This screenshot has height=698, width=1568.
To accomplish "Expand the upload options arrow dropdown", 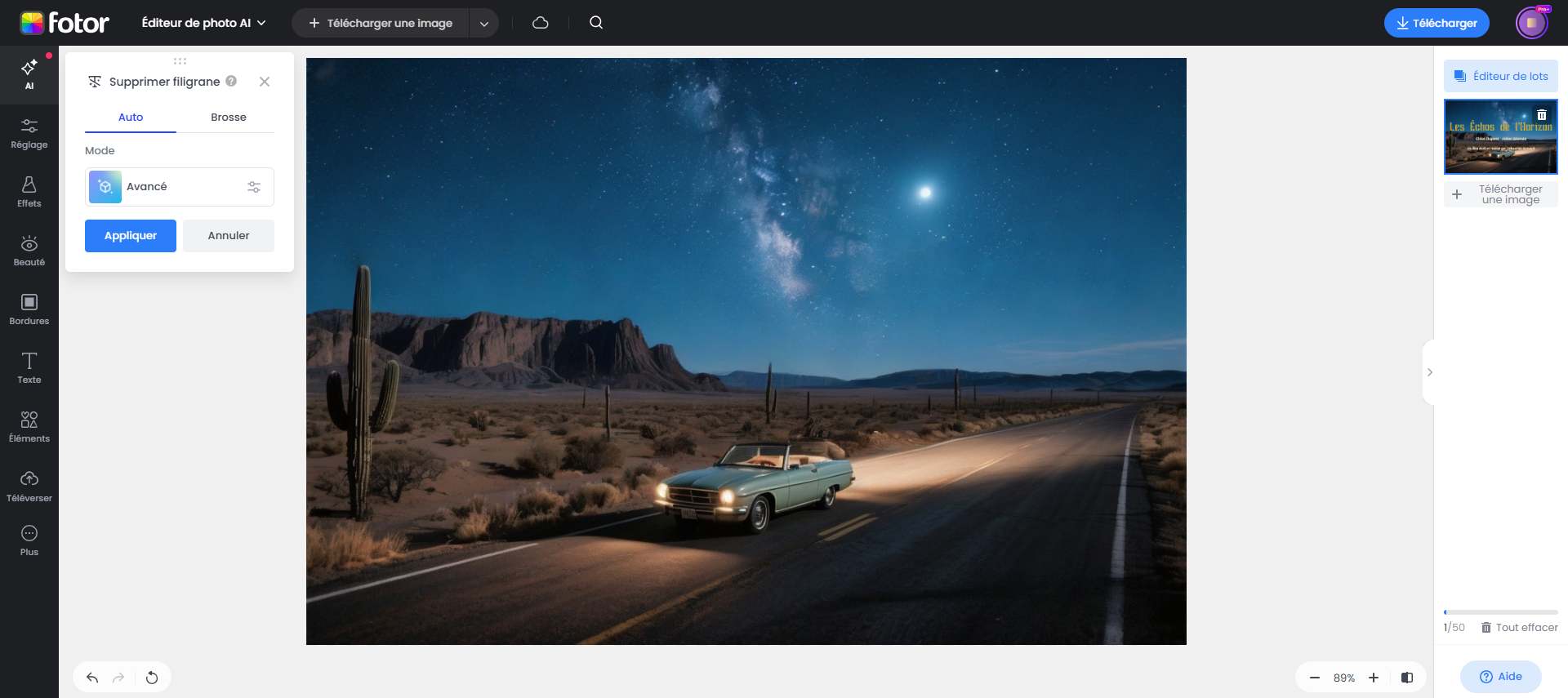I will coord(483,23).
